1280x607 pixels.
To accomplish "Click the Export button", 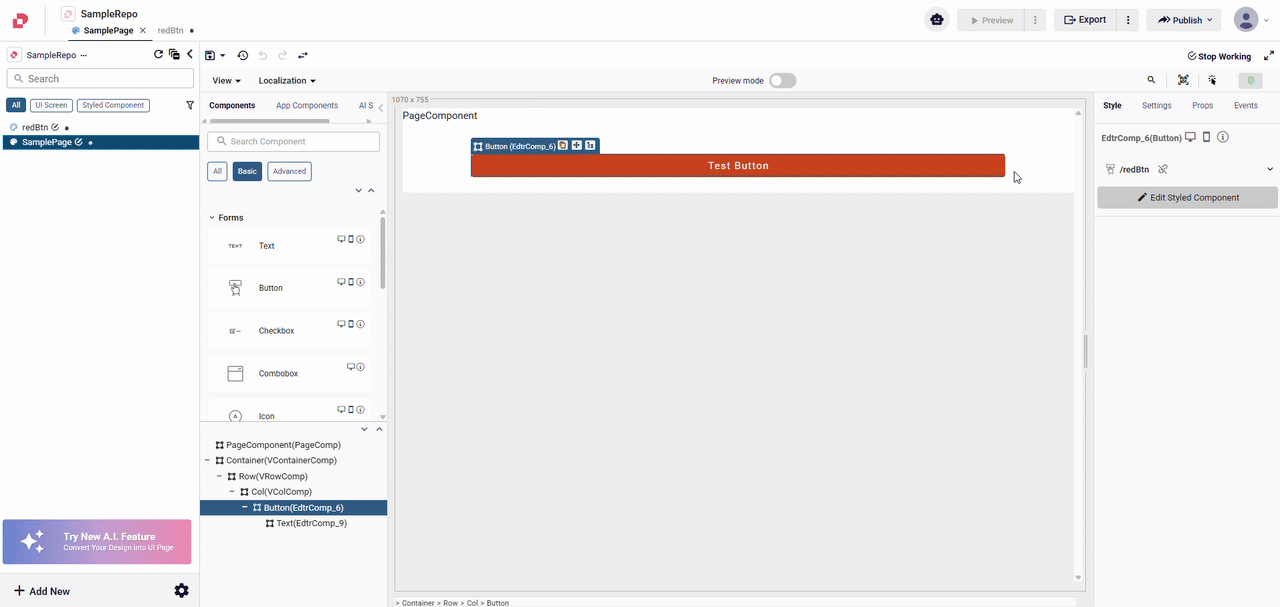I will pyautogui.click(x=1085, y=20).
